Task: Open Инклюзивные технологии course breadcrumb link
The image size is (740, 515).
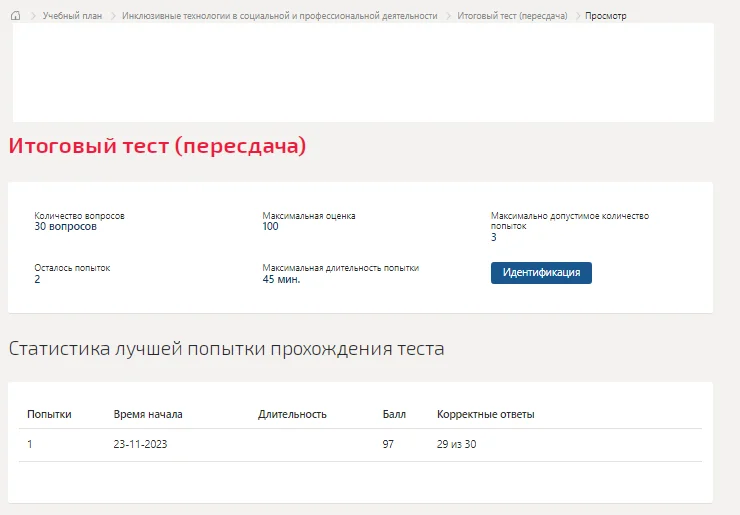Action: [x=279, y=16]
